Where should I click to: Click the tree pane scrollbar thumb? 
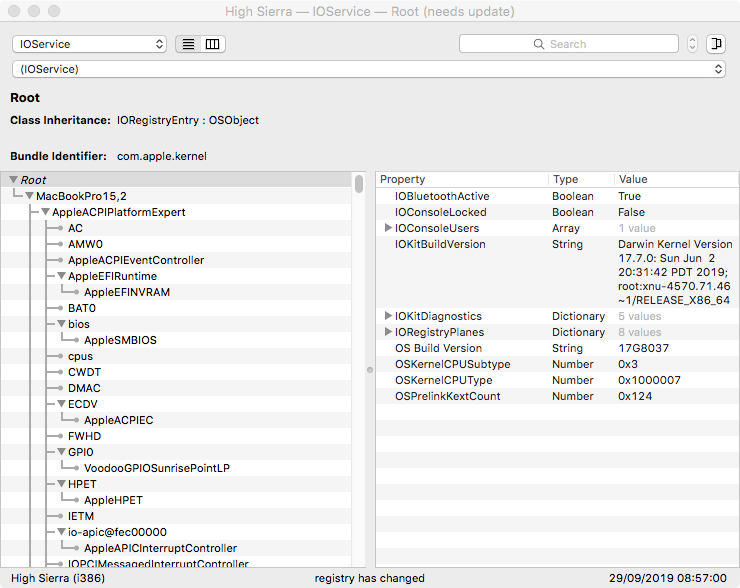pyautogui.click(x=359, y=184)
